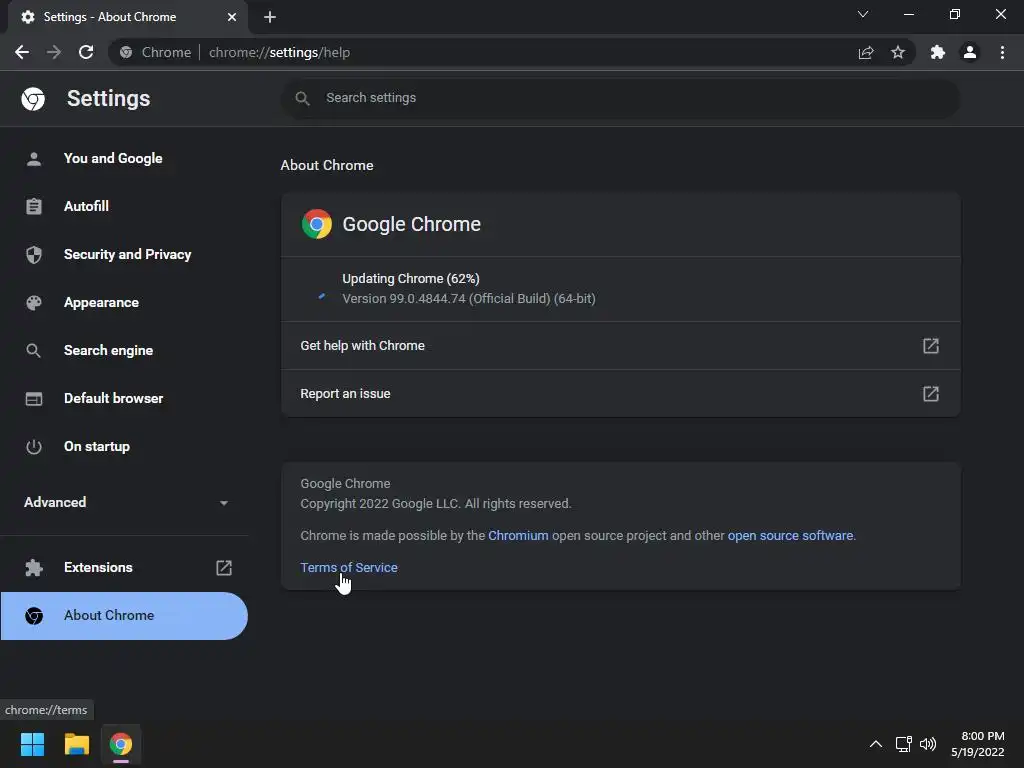Expand the Advanced settings section
This screenshot has width=1024, height=768.
(x=124, y=502)
